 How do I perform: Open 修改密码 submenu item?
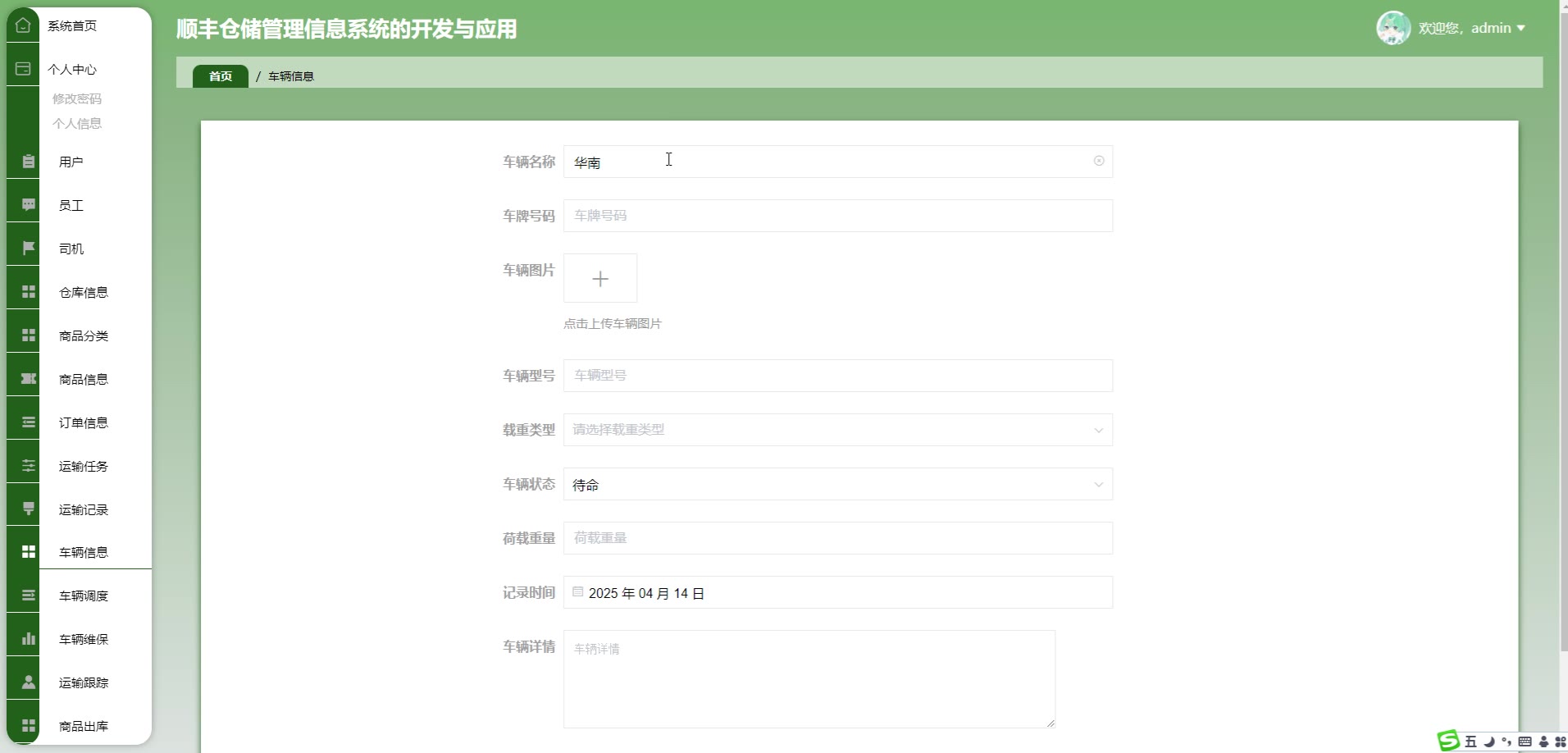pos(77,98)
